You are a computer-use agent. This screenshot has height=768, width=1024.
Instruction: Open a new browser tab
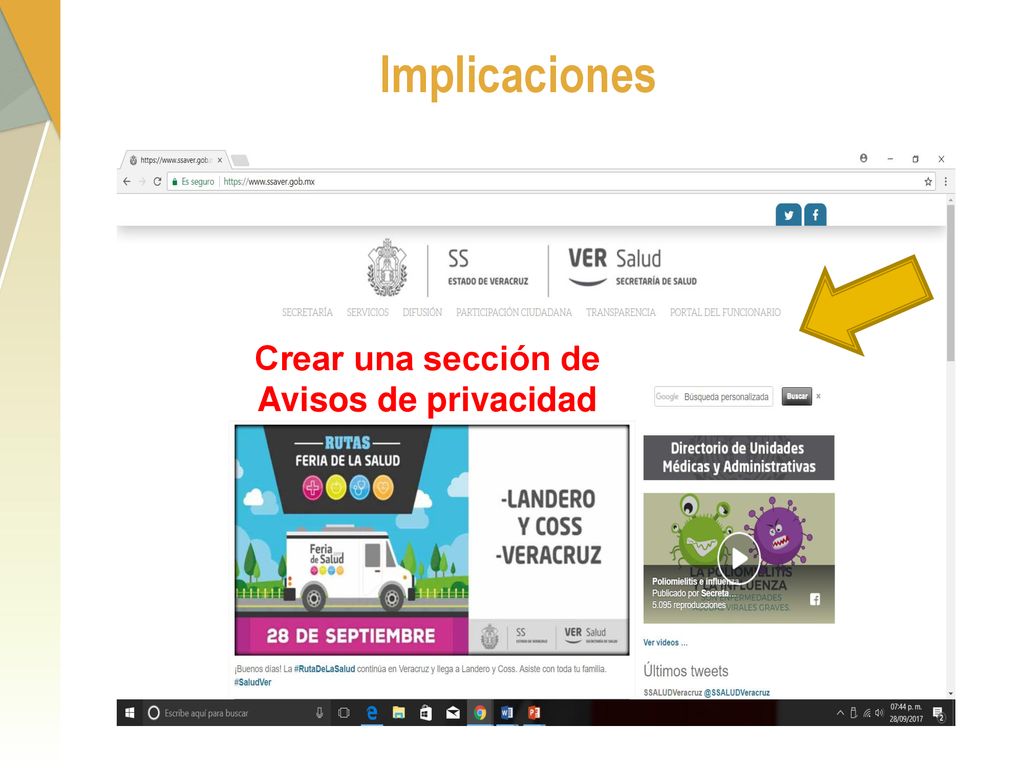tap(240, 160)
